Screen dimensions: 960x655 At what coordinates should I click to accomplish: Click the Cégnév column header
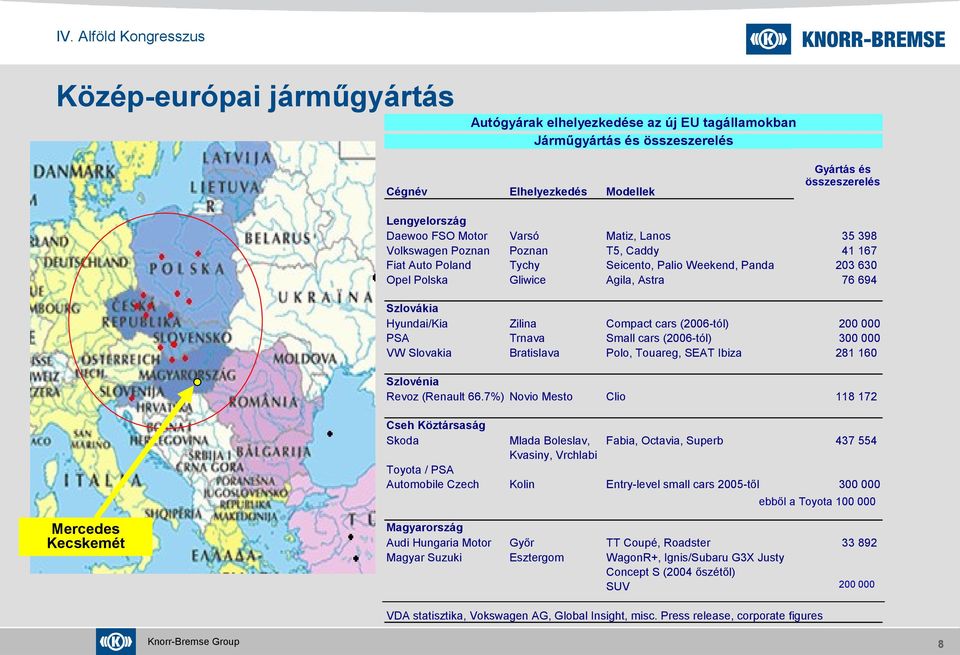coord(407,192)
